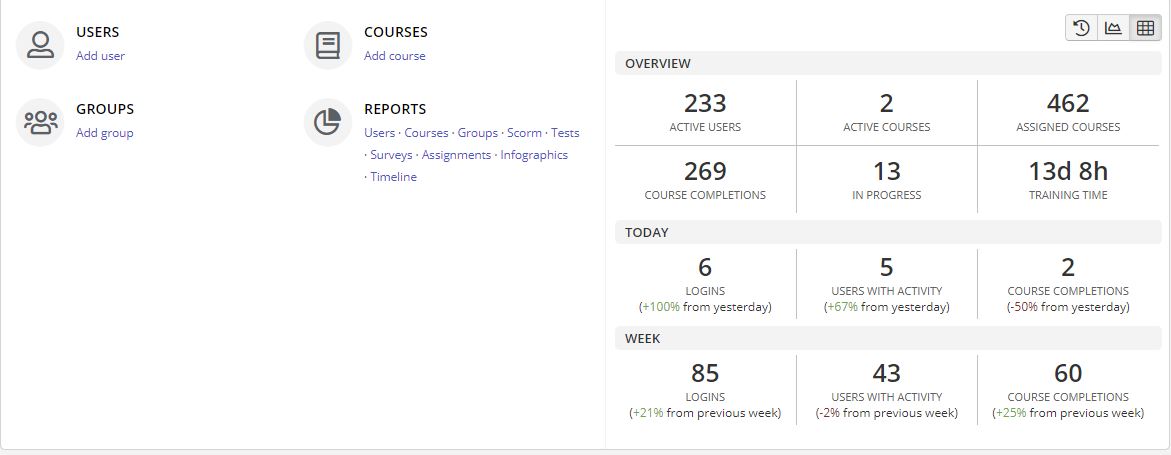Open the Timeline report
This screenshot has width=1171, height=455.
[393, 177]
